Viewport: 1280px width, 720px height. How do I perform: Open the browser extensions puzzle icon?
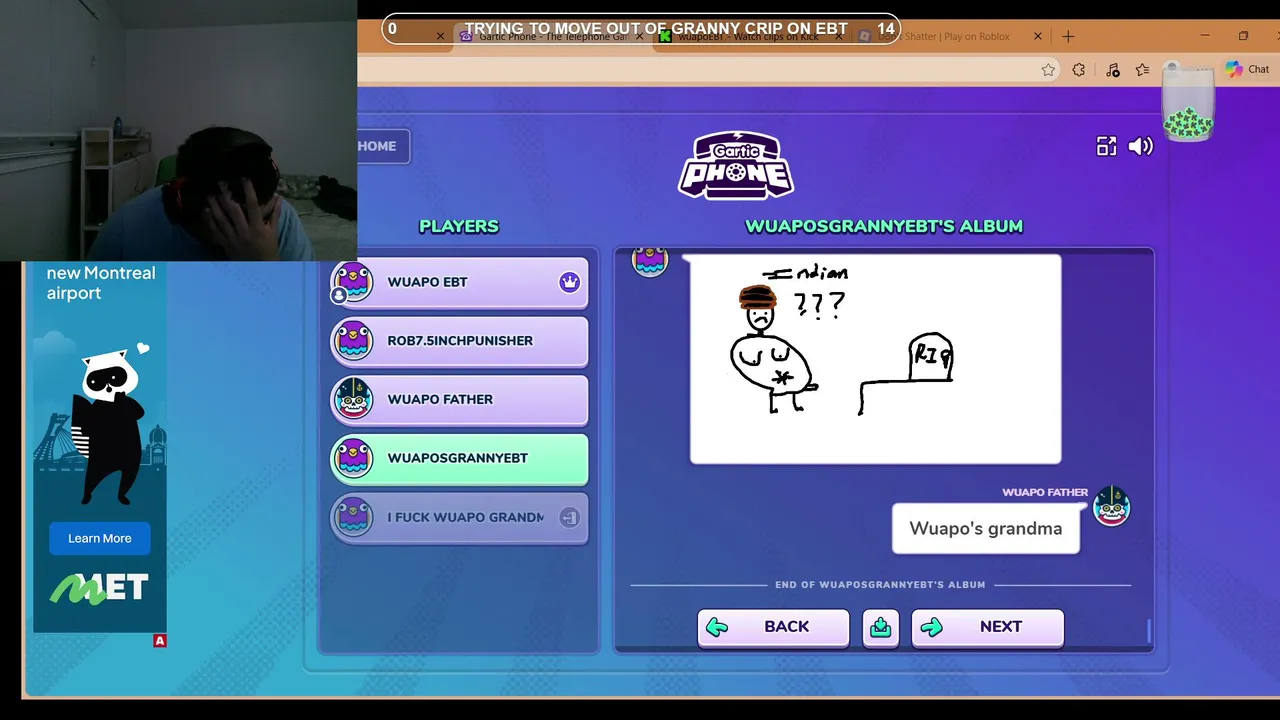[1078, 70]
